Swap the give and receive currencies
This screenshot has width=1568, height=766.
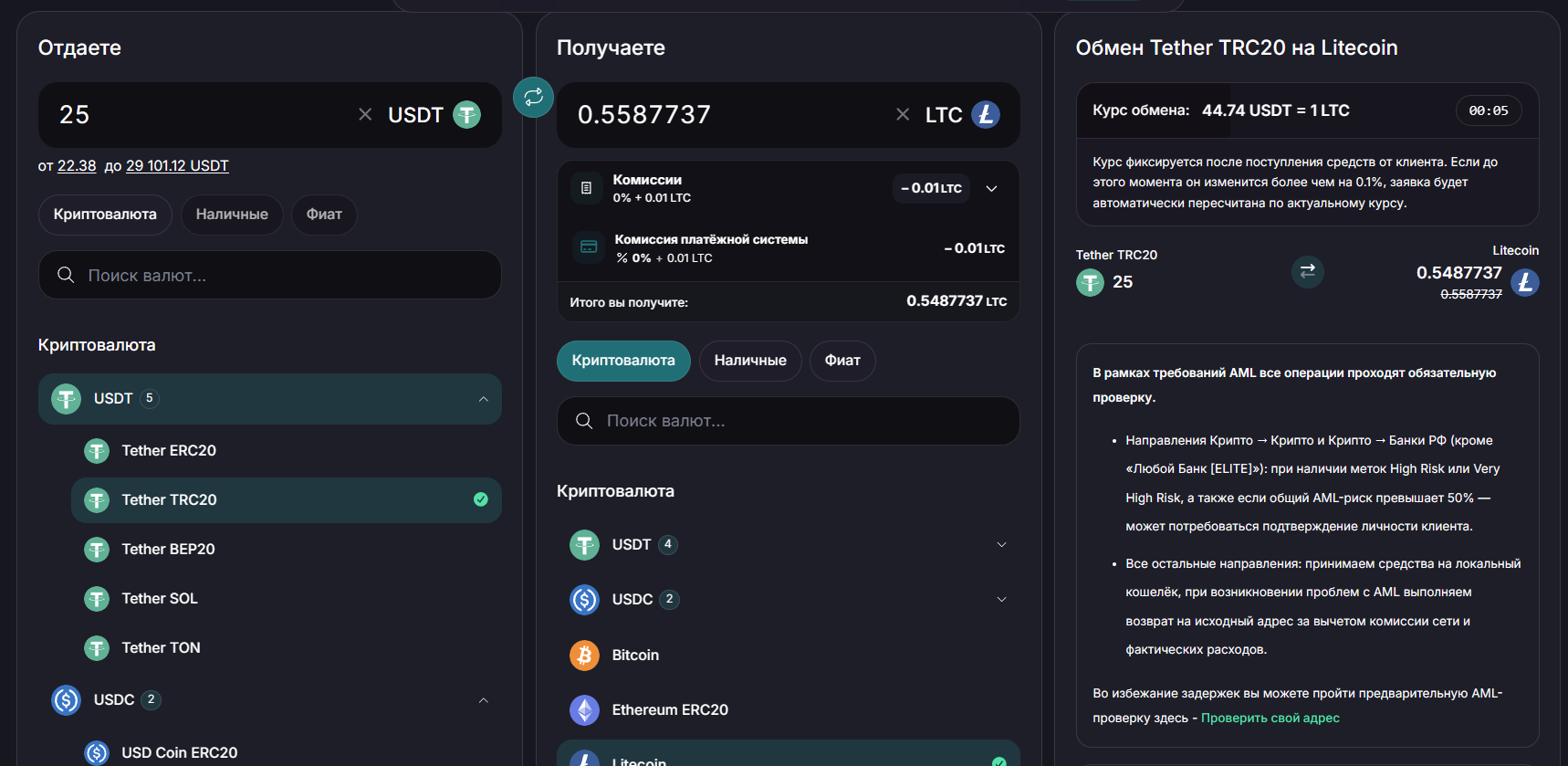(x=534, y=97)
